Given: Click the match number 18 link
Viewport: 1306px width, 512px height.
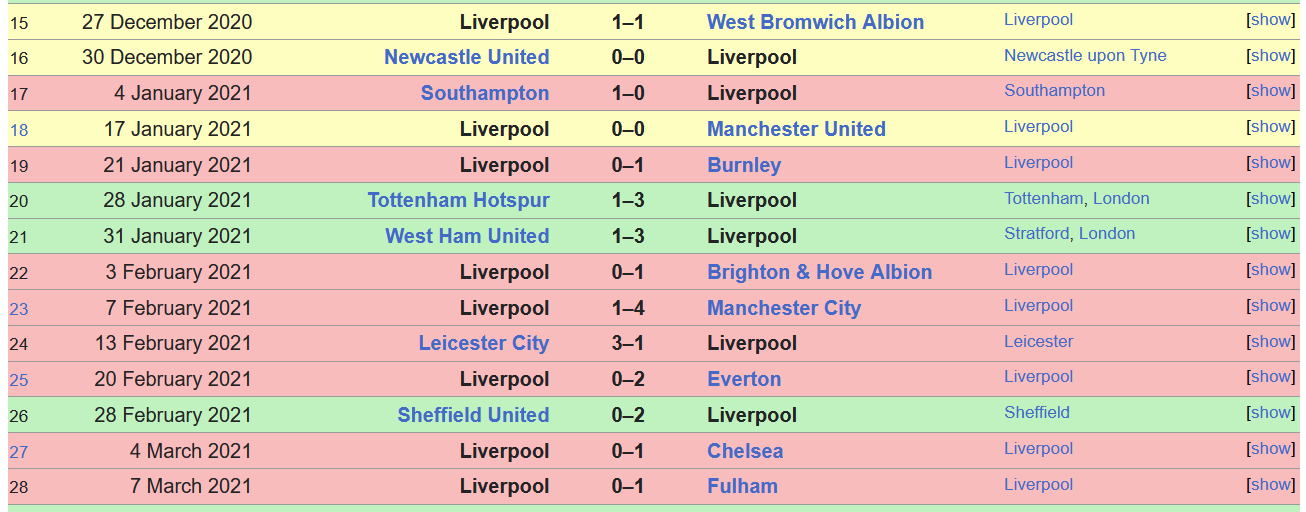Looking at the screenshot, I should (19, 130).
